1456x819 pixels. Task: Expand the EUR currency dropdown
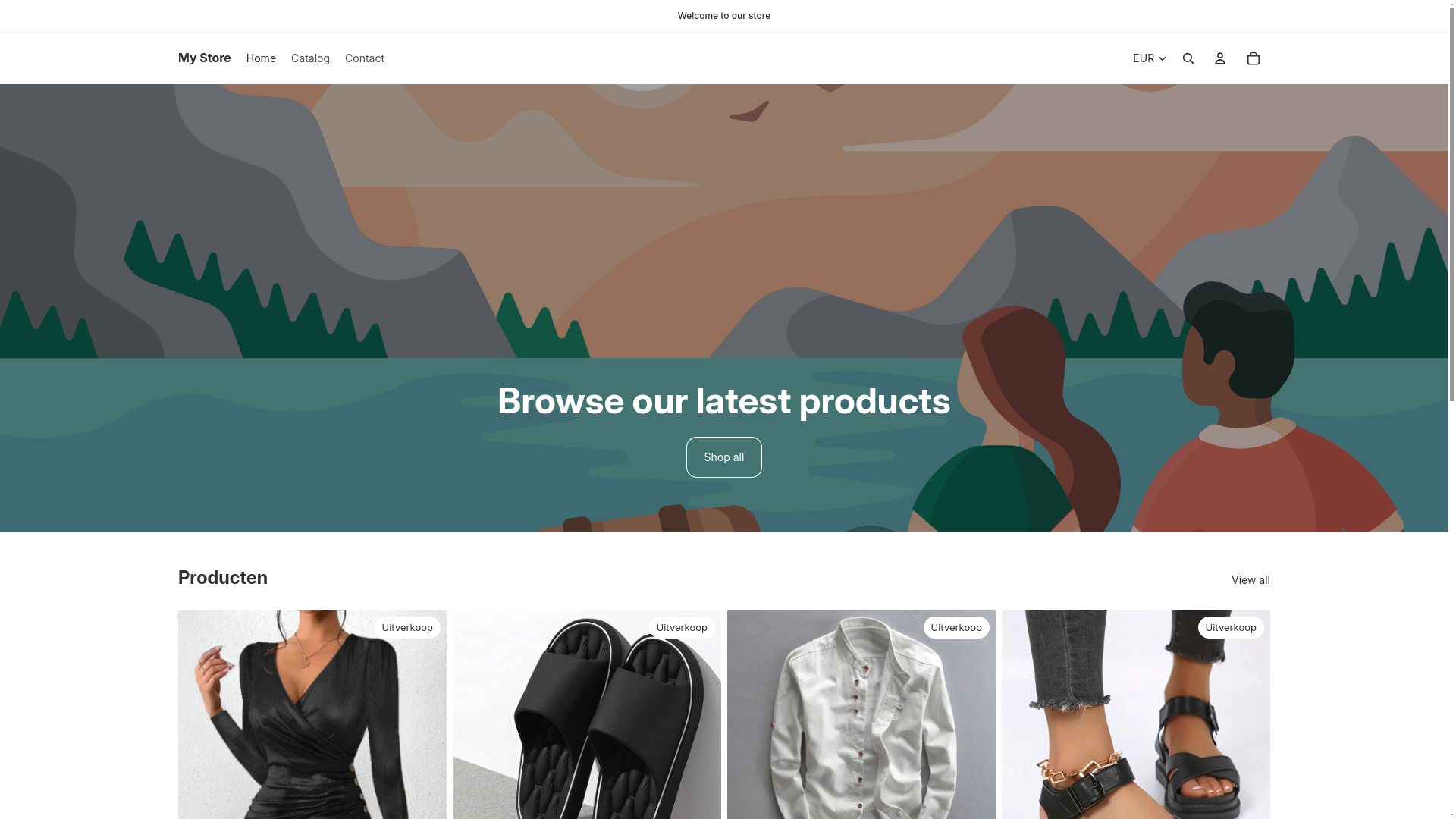[x=1150, y=58]
